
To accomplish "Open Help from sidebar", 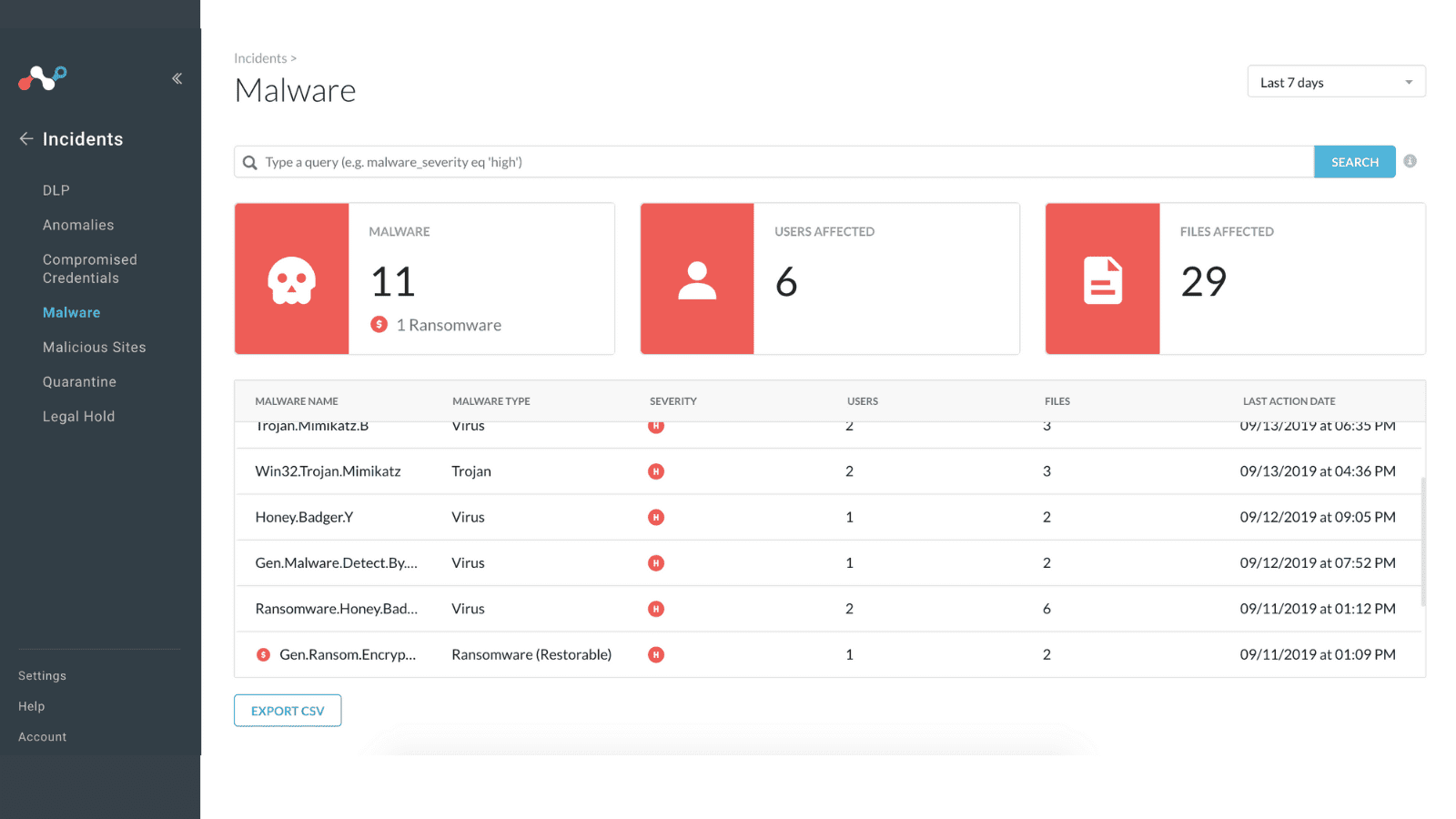I will click(31, 706).
